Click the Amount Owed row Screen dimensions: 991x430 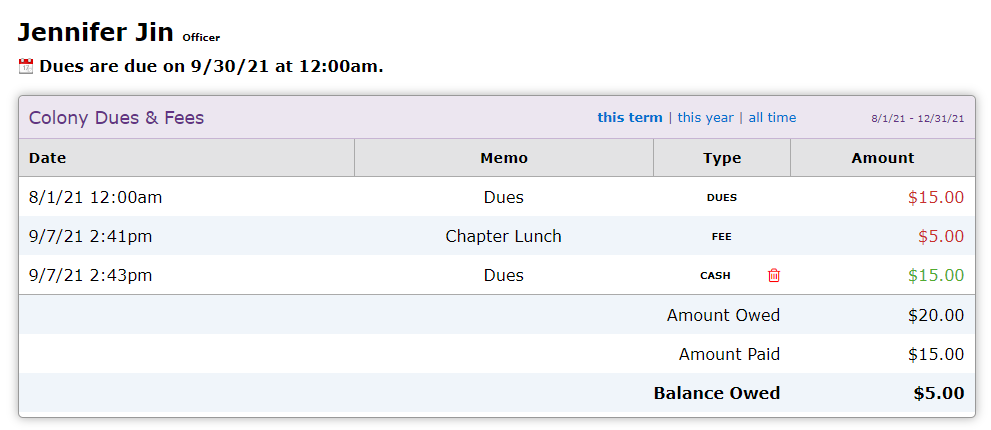(x=497, y=314)
